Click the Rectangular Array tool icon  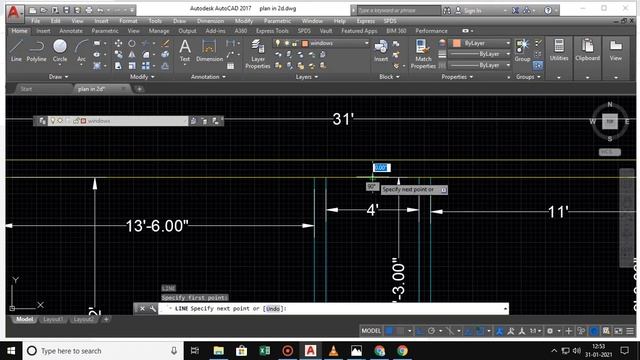pyautogui.click(x=146, y=65)
